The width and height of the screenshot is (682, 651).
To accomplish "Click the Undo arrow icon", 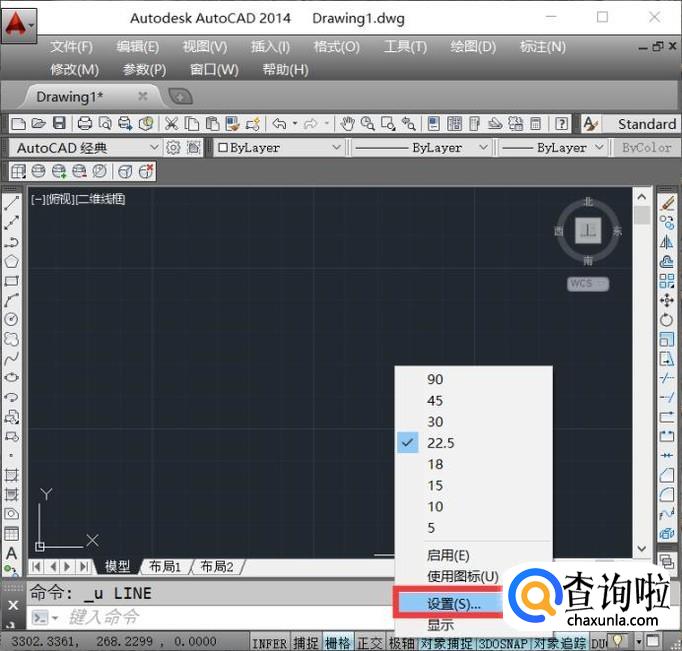I will pyautogui.click(x=279, y=124).
